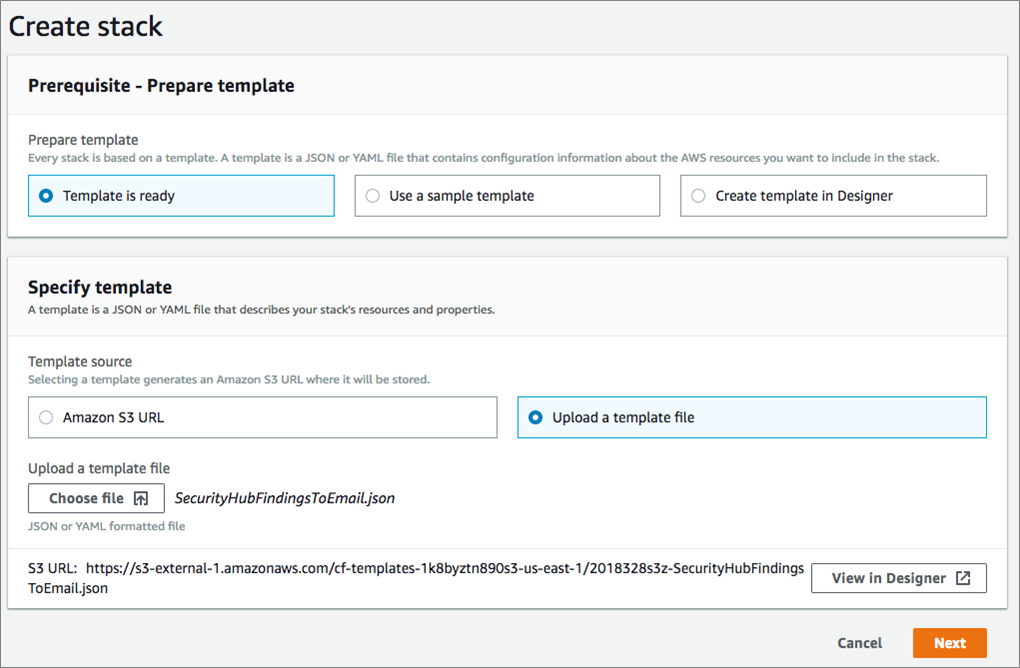Image resolution: width=1020 pixels, height=668 pixels.
Task: Click the Choose file button
Action: coord(96,498)
